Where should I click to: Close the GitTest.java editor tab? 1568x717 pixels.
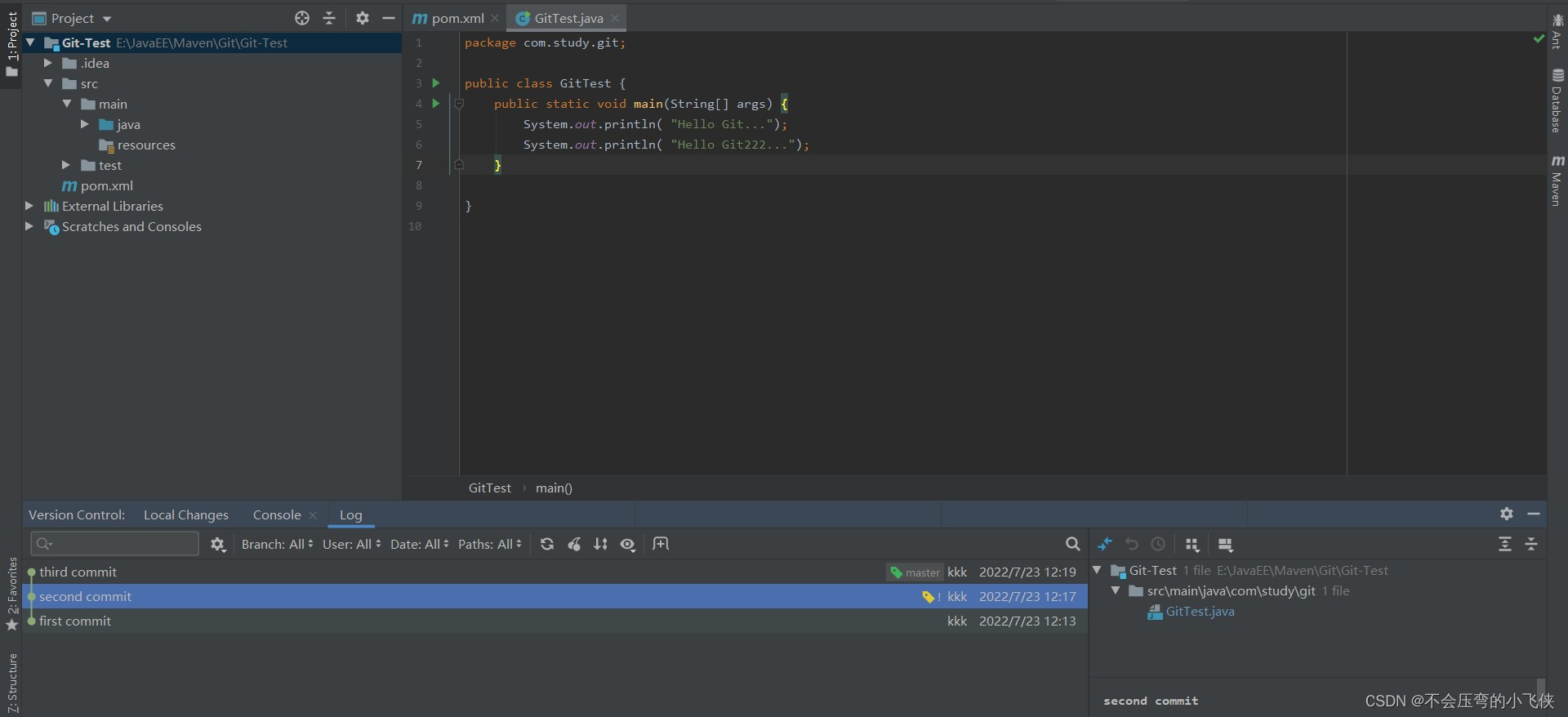click(x=615, y=18)
